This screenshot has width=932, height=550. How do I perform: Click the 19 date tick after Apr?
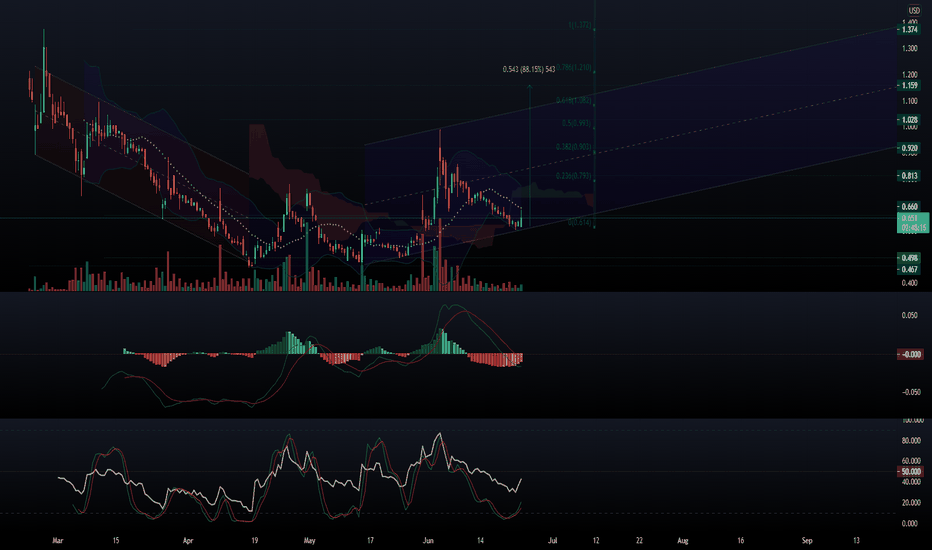(x=254, y=541)
